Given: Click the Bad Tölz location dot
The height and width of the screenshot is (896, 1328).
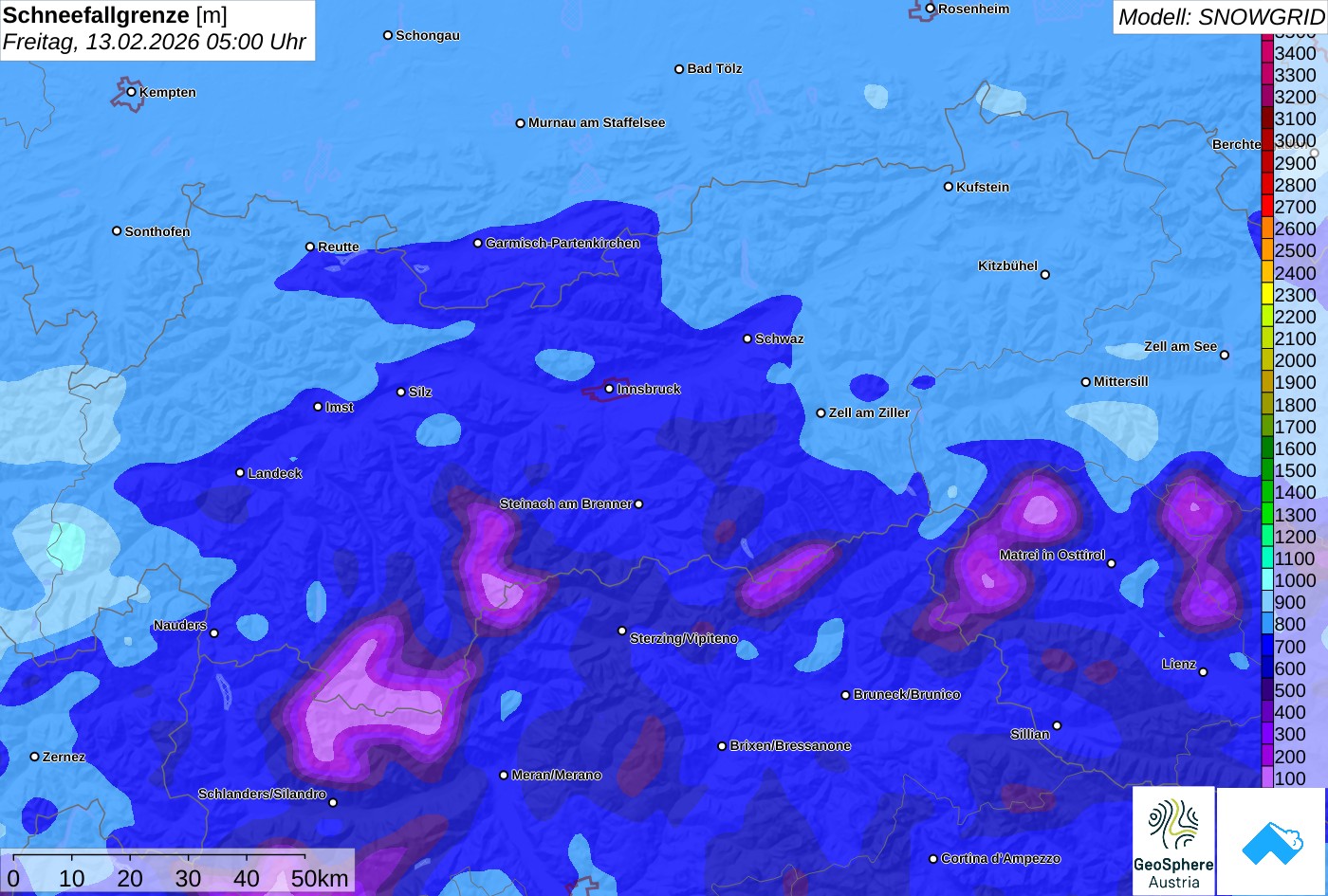Looking at the screenshot, I should (x=679, y=69).
